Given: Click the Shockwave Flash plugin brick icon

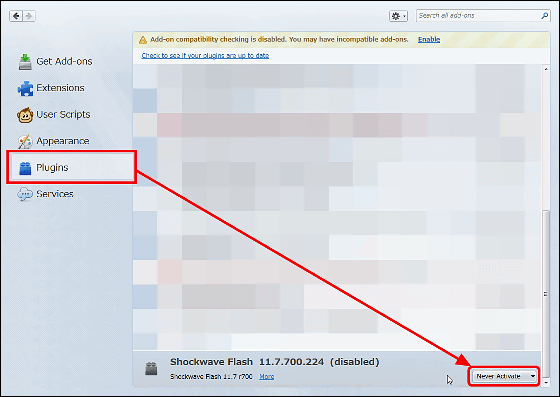Looking at the screenshot, I should (x=151, y=368).
